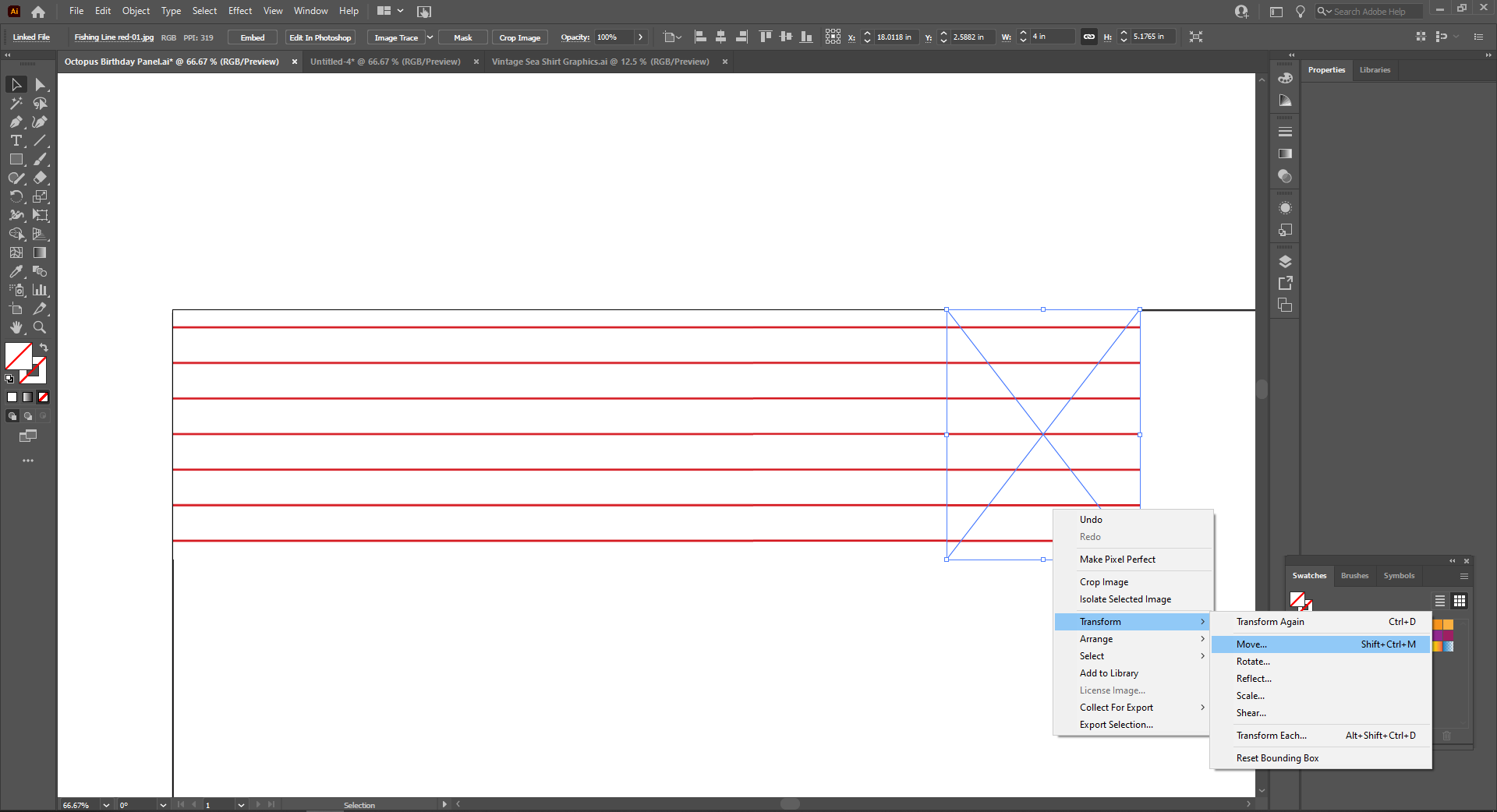1497x812 pixels.
Task: Select the Gradient tool
Action: pyautogui.click(x=41, y=252)
